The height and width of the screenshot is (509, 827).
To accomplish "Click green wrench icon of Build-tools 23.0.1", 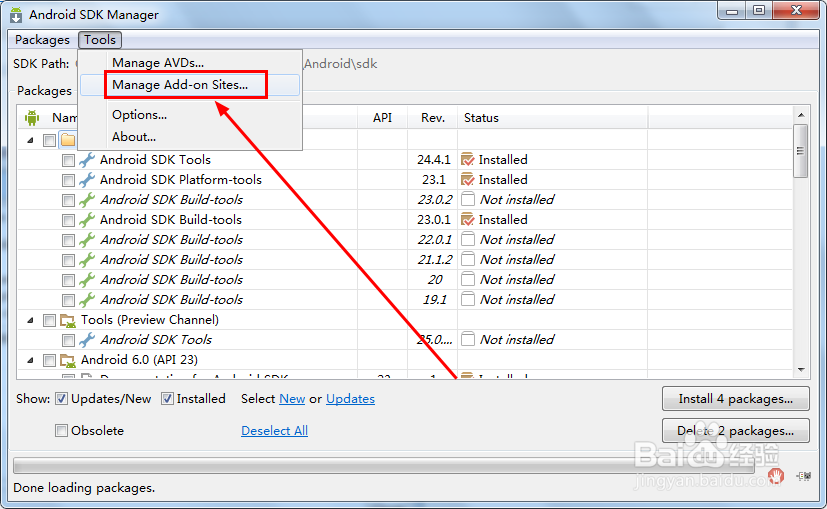I will pos(87,220).
